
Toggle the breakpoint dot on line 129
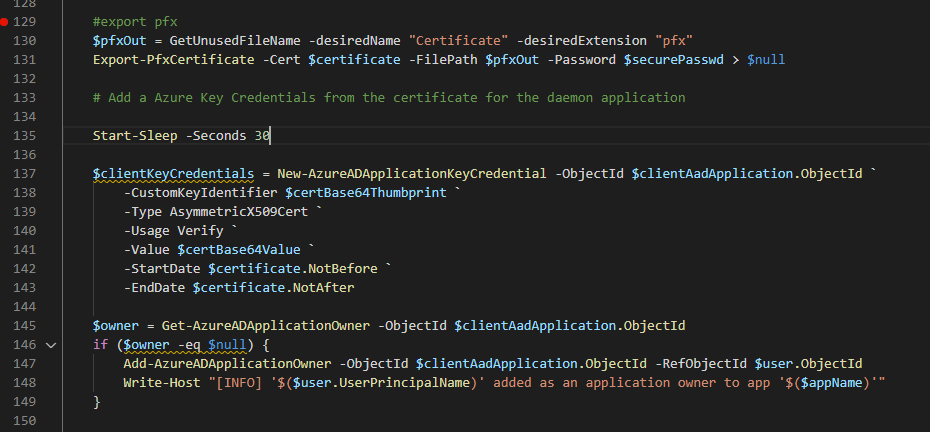click(x=5, y=22)
